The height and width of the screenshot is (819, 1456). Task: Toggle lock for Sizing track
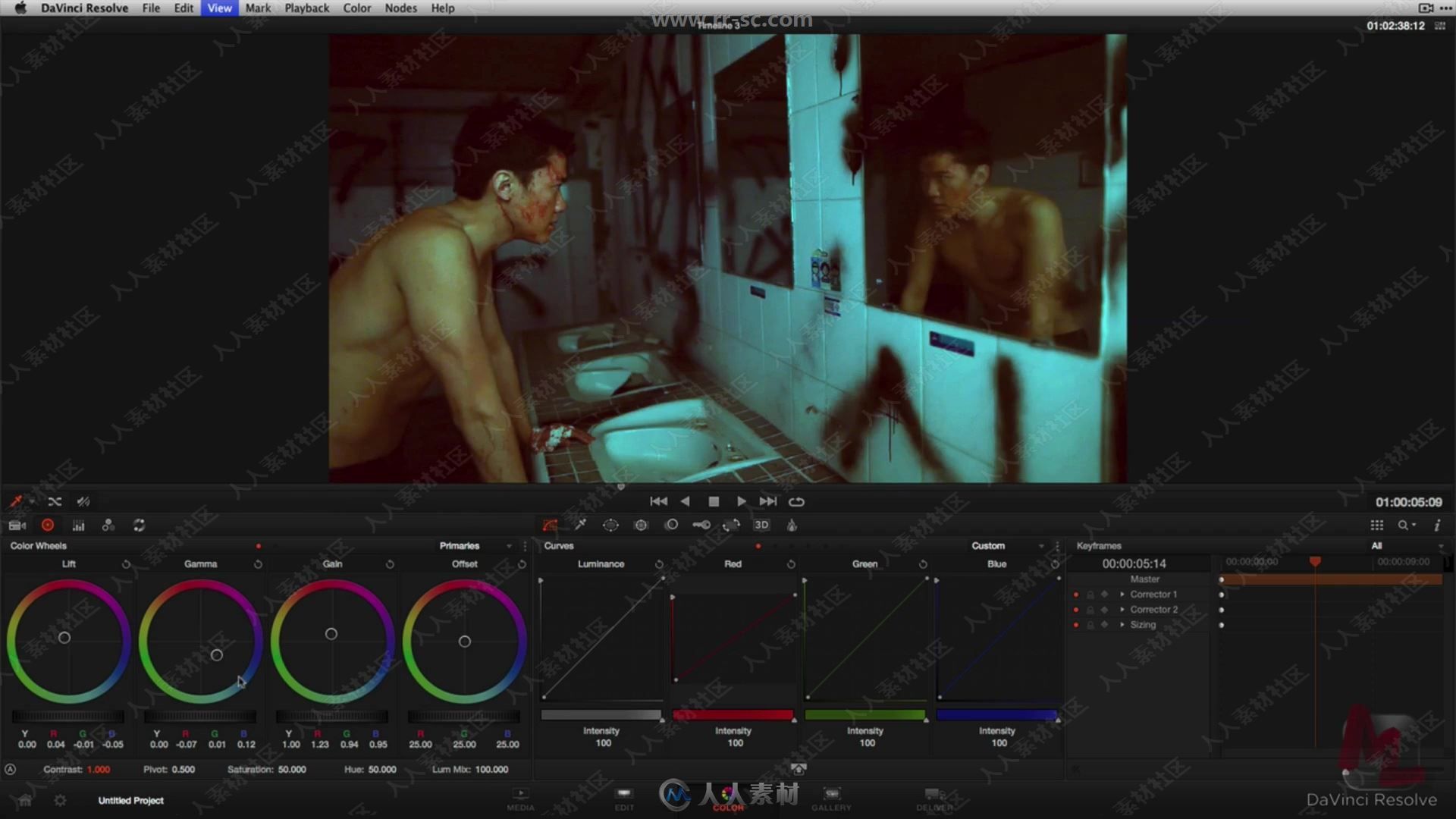pyautogui.click(x=1090, y=625)
